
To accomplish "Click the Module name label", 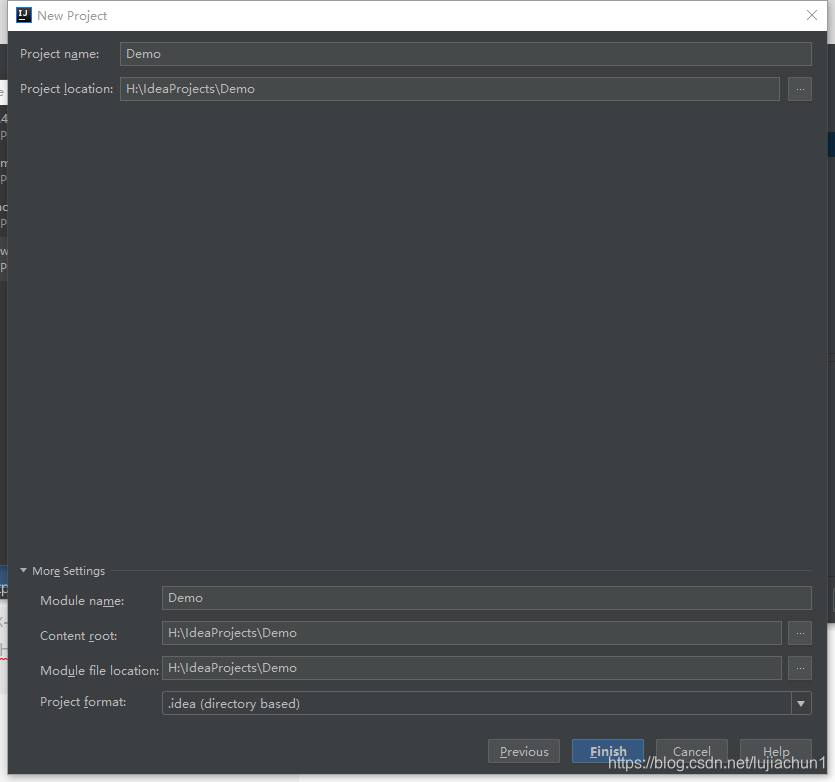I will 82,601.
